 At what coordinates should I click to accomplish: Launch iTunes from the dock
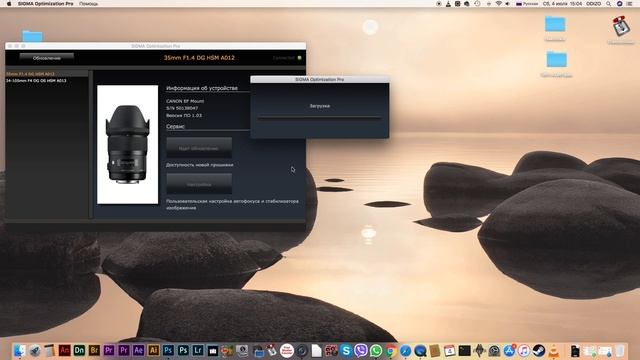pyautogui.click(x=524, y=350)
